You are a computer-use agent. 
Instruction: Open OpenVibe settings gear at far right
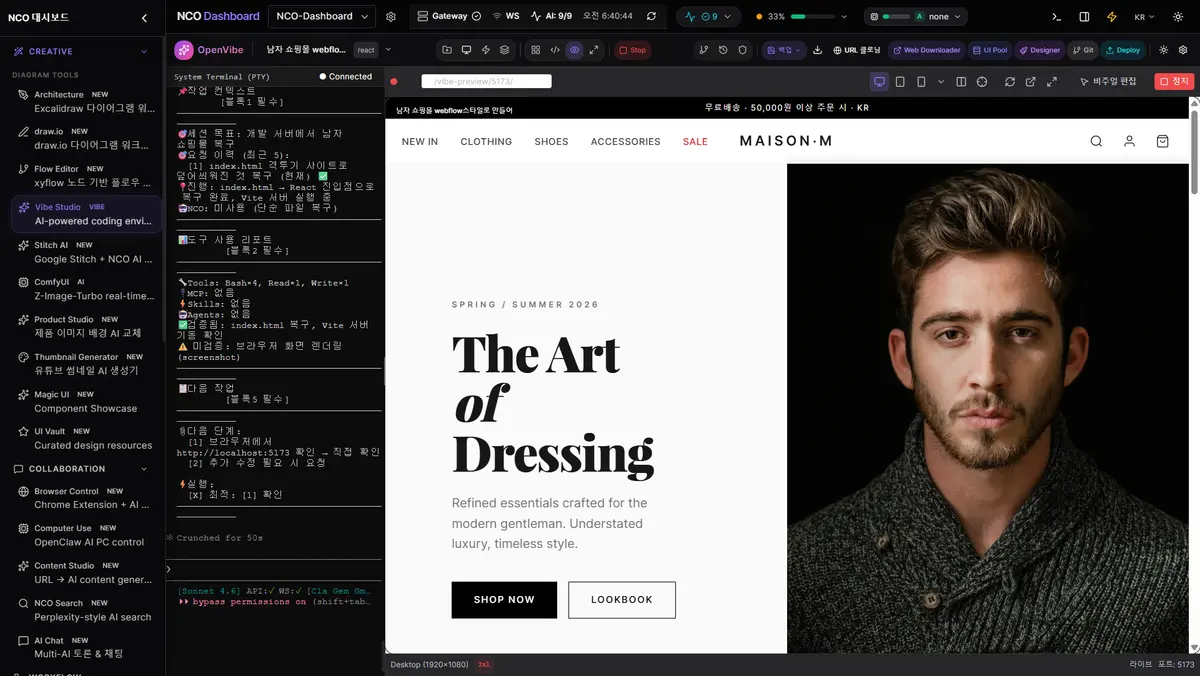coord(1183,50)
